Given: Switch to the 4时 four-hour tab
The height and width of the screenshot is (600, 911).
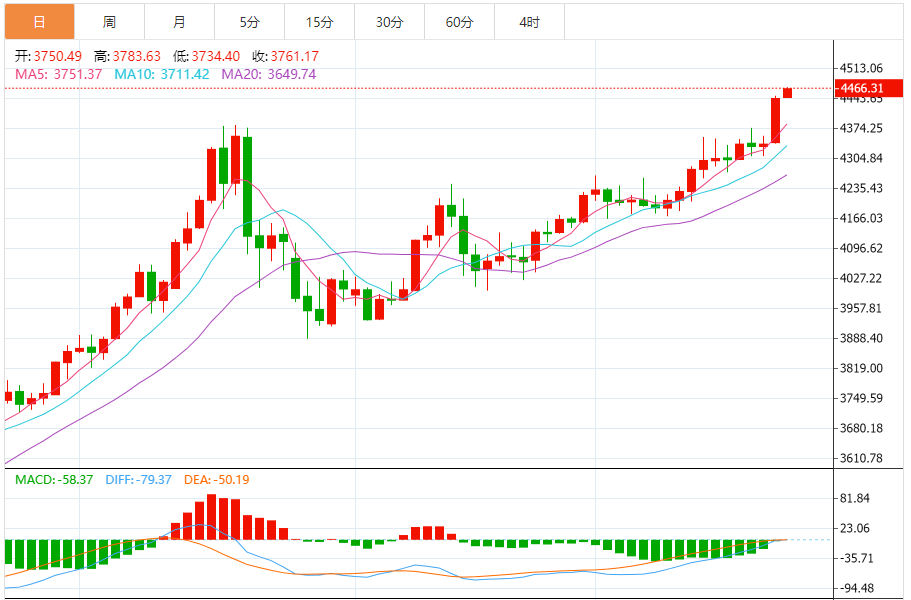Looking at the screenshot, I should pyautogui.click(x=529, y=21).
